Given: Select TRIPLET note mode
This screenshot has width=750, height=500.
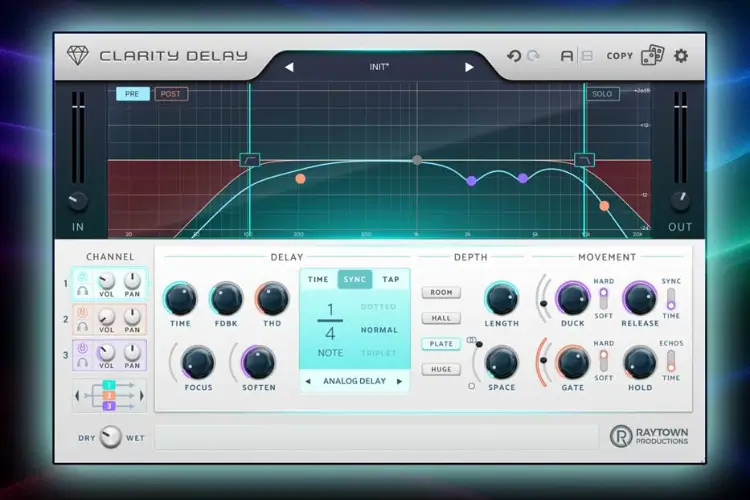Looking at the screenshot, I should pyautogui.click(x=379, y=353).
